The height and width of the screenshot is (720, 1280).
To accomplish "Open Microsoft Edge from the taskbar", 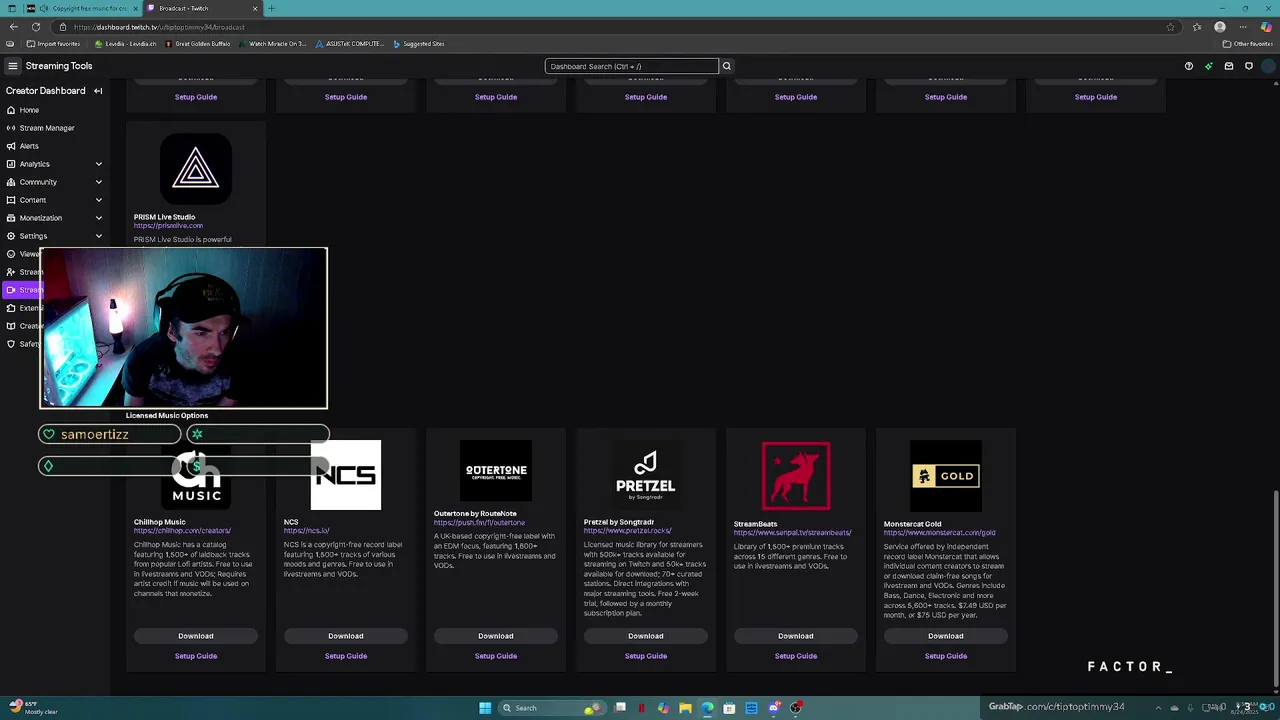I will [x=707, y=708].
